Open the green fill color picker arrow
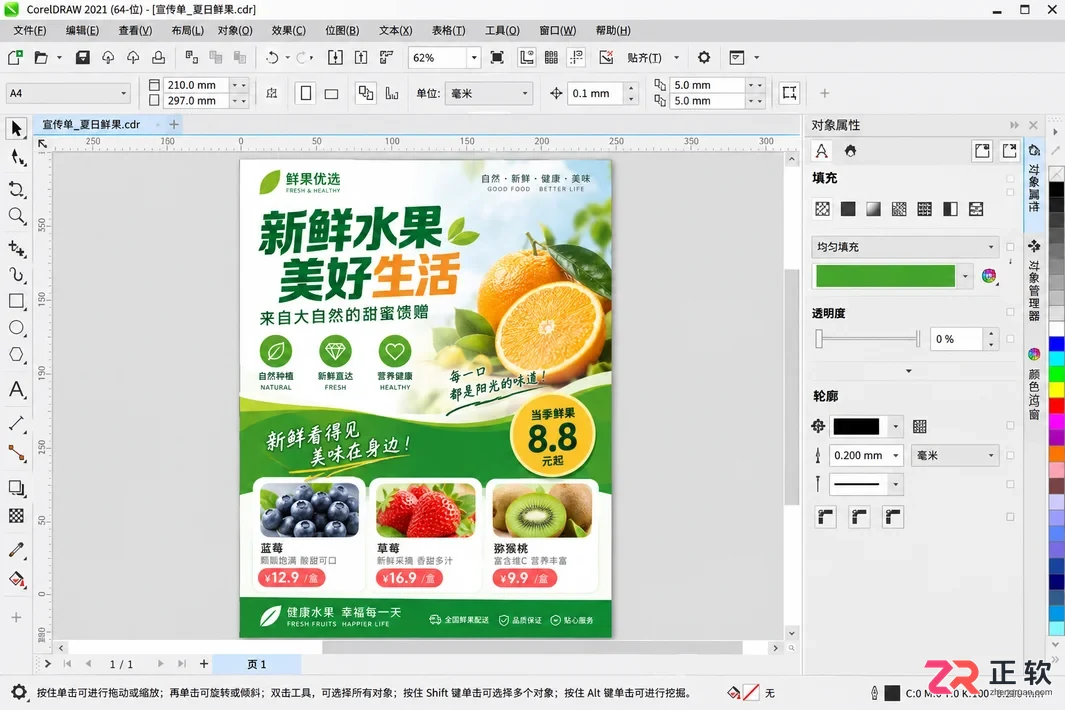 [x=965, y=276]
